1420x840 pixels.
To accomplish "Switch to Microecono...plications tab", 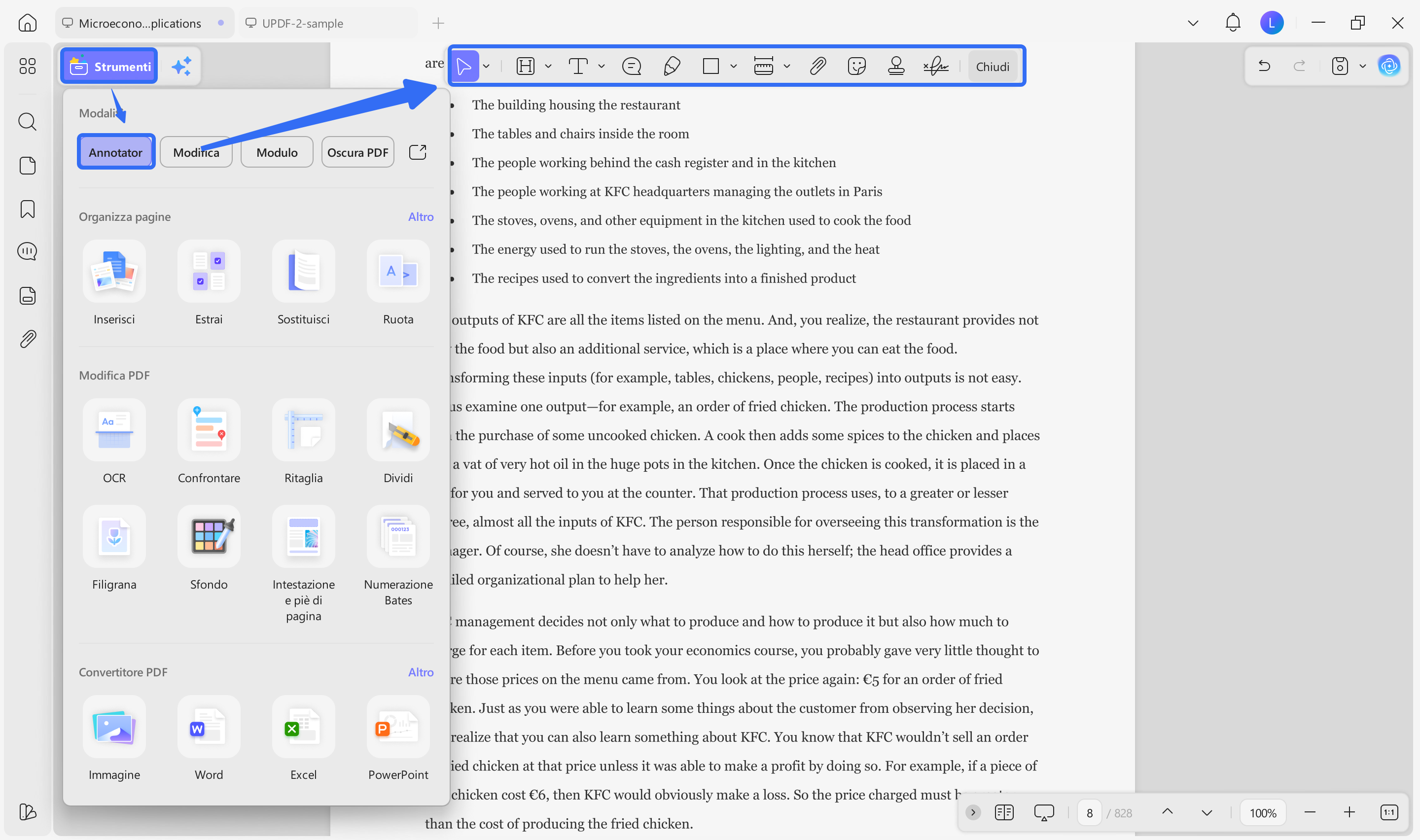I will click(x=145, y=23).
